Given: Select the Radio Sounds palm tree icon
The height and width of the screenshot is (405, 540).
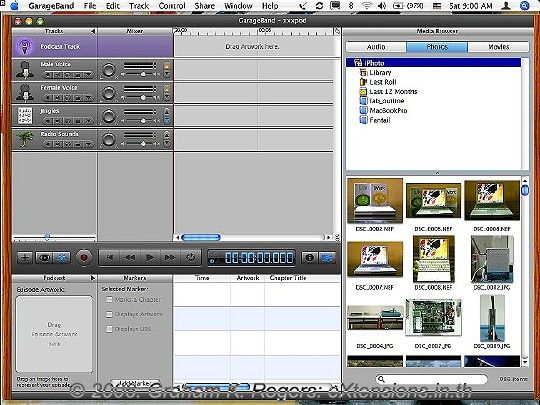Looking at the screenshot, I should tap(25, 139).
